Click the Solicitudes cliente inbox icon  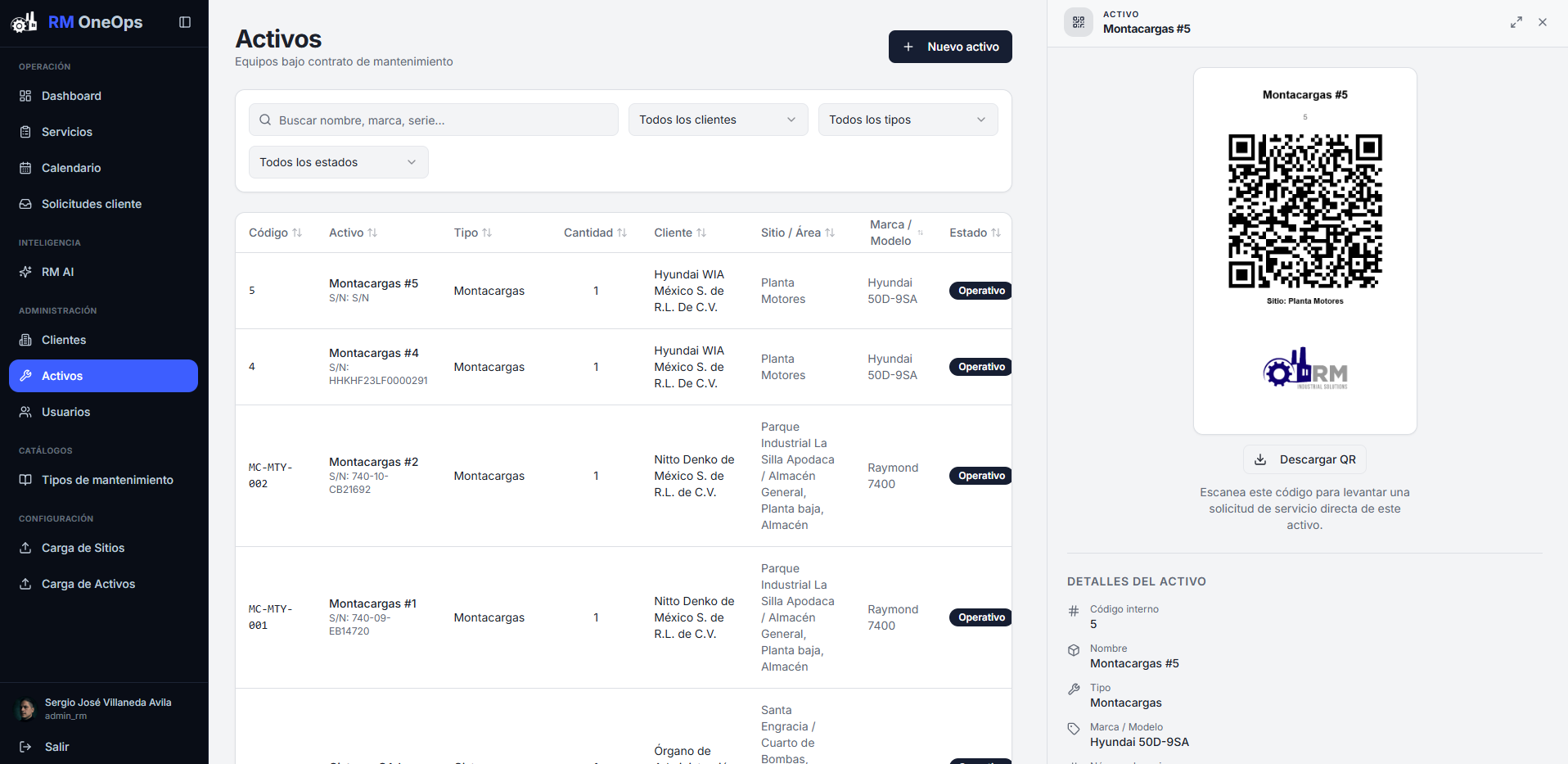click(x=25, y=204)
